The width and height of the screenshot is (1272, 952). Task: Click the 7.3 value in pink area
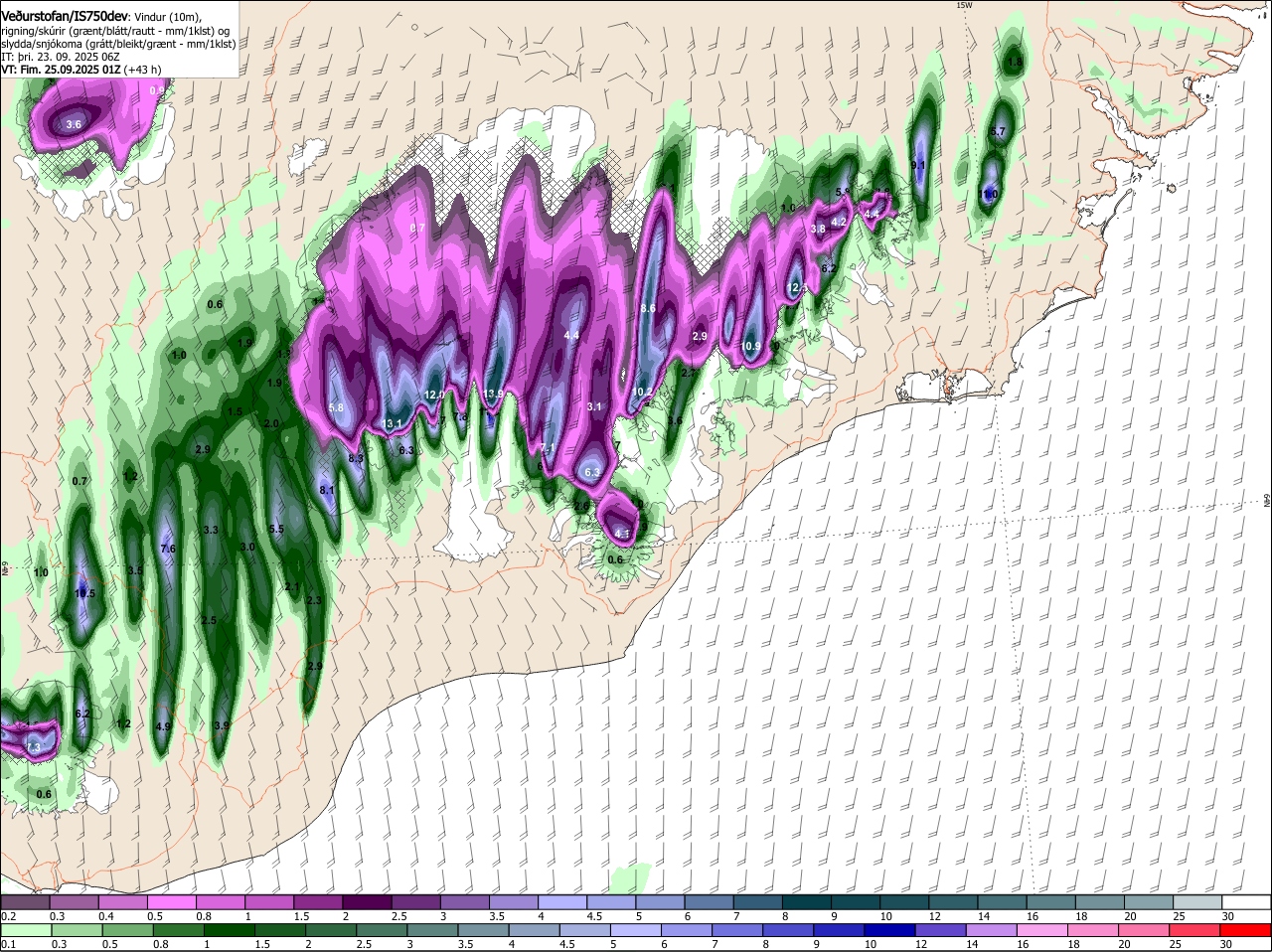coord(33,747)
